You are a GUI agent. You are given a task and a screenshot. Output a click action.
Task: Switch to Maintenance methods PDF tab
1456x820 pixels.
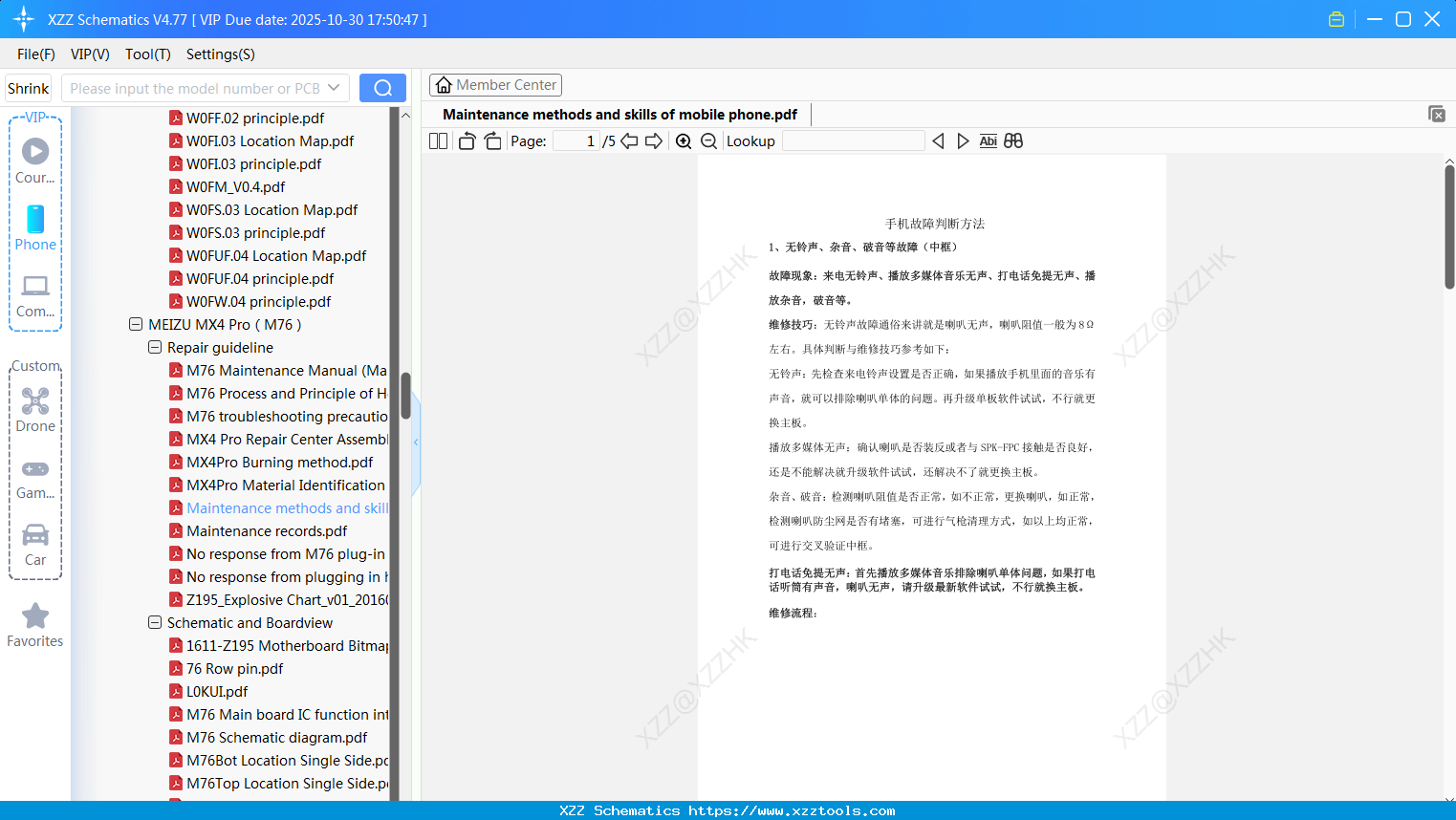tap(619, 114)
